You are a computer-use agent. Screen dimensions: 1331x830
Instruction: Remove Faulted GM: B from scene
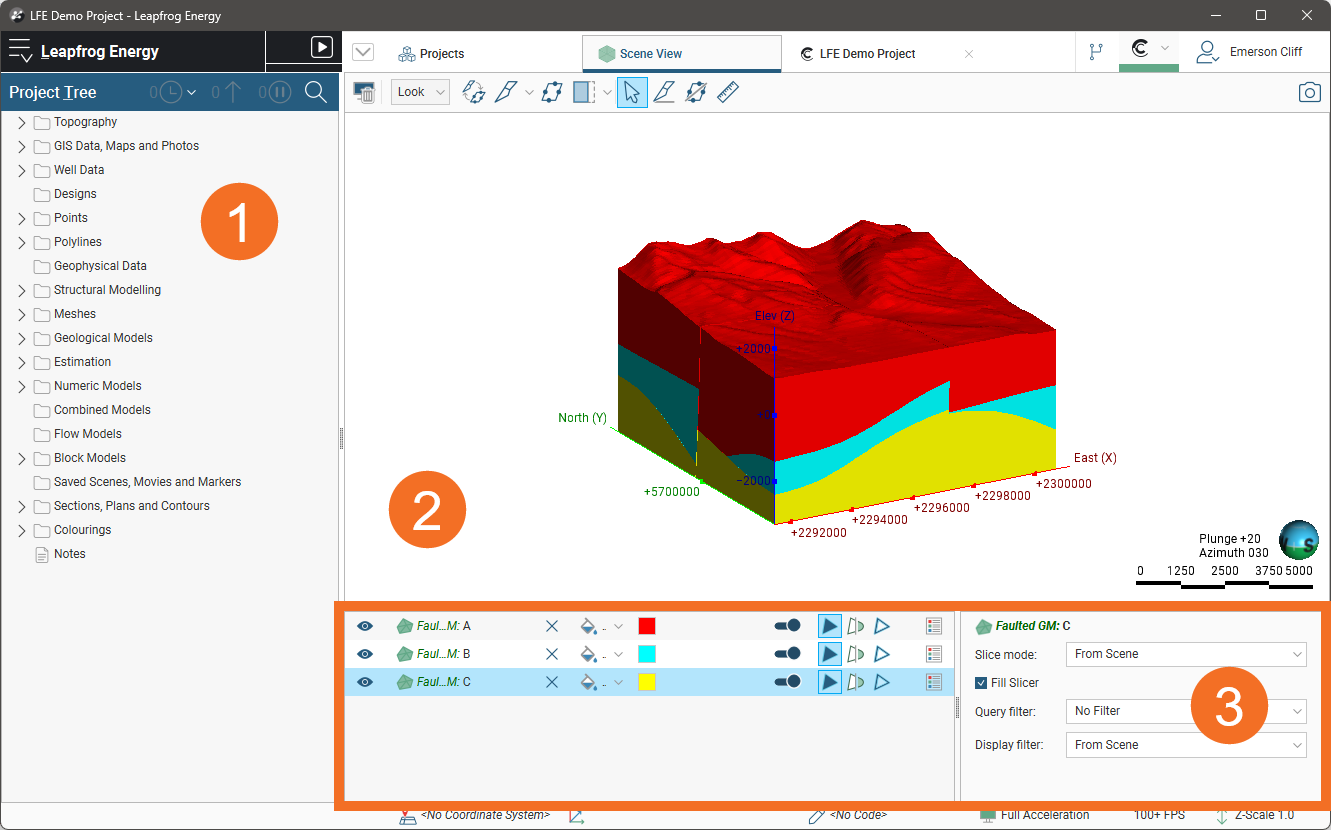tap(551, 654)
